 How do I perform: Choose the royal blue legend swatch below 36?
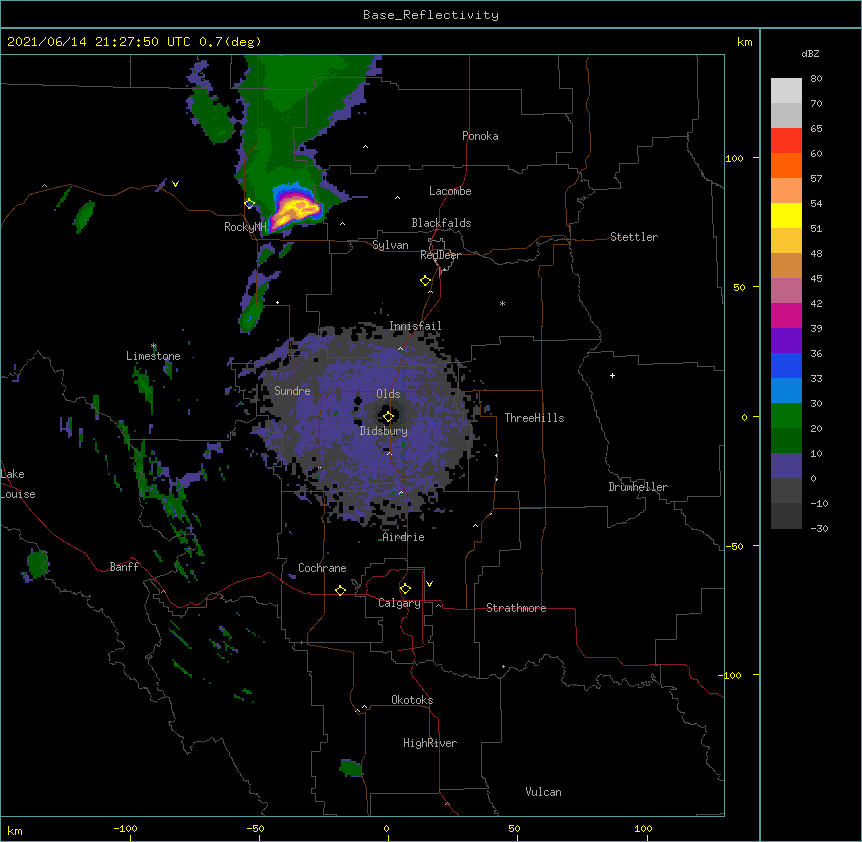pos(786,365)
